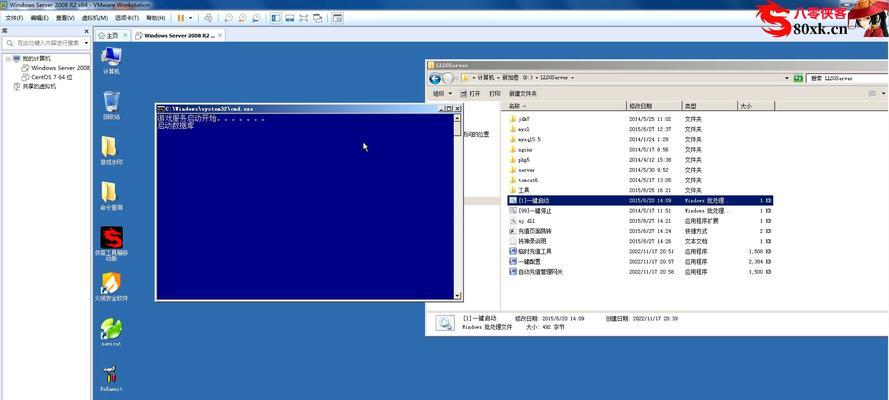
Task: Click the library search input field
Action: coord(44,43)
